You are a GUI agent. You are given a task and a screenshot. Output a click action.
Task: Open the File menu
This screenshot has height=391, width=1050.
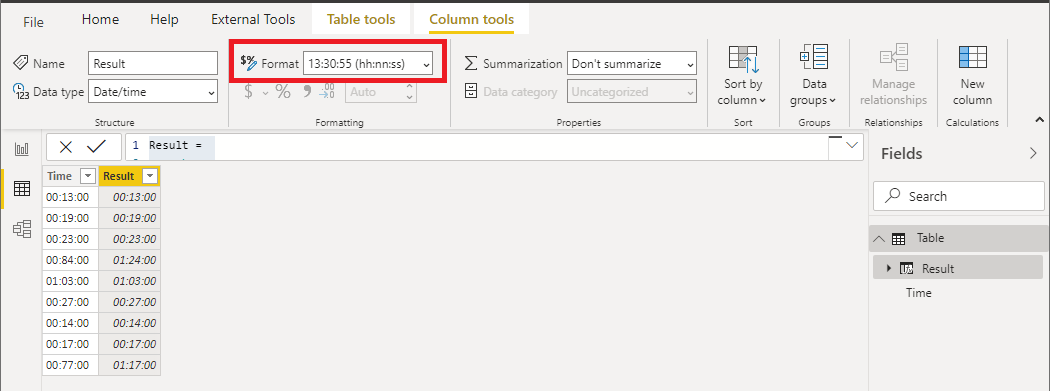[x=33, y=21]
